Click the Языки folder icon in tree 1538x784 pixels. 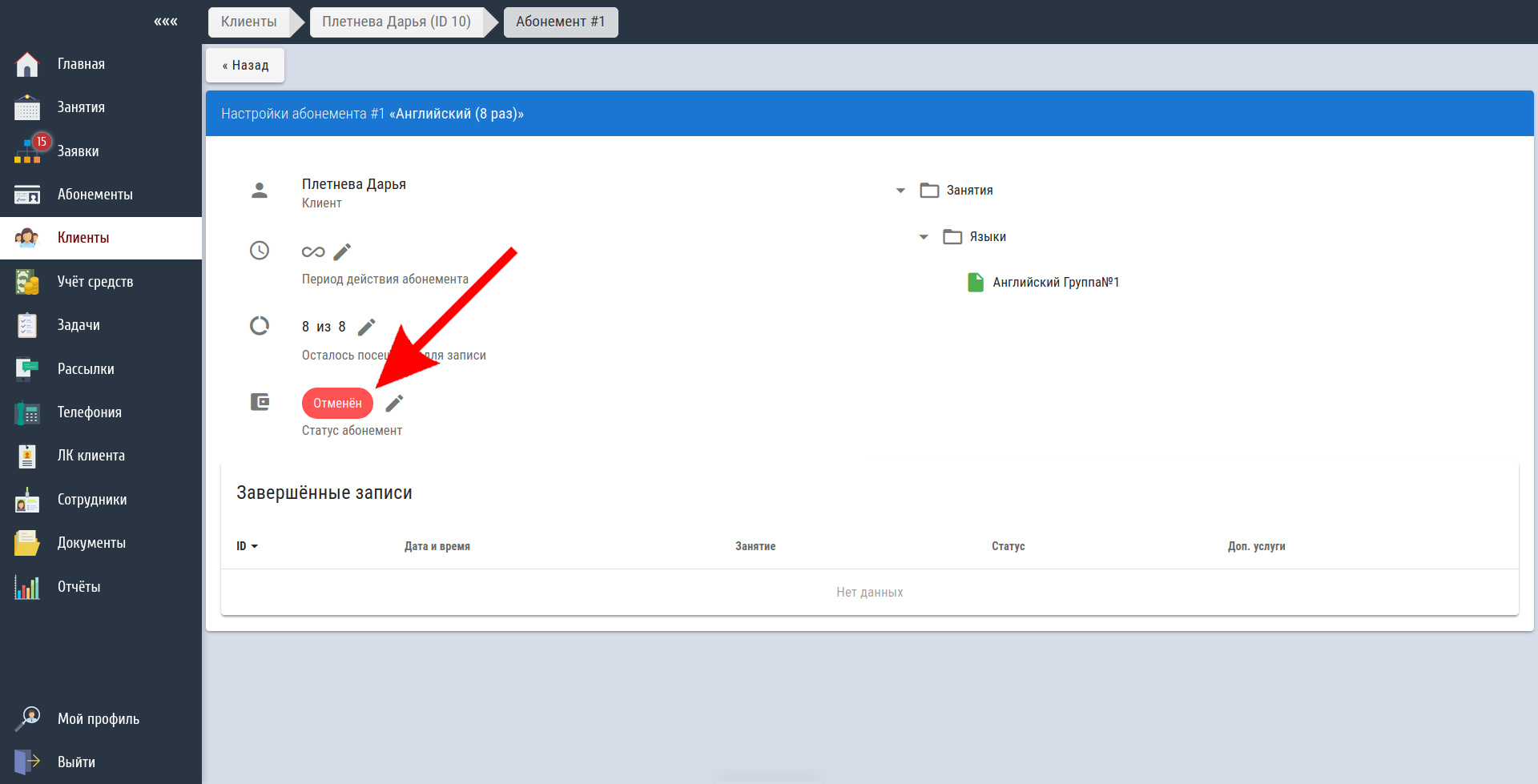[x=952, y=237]
